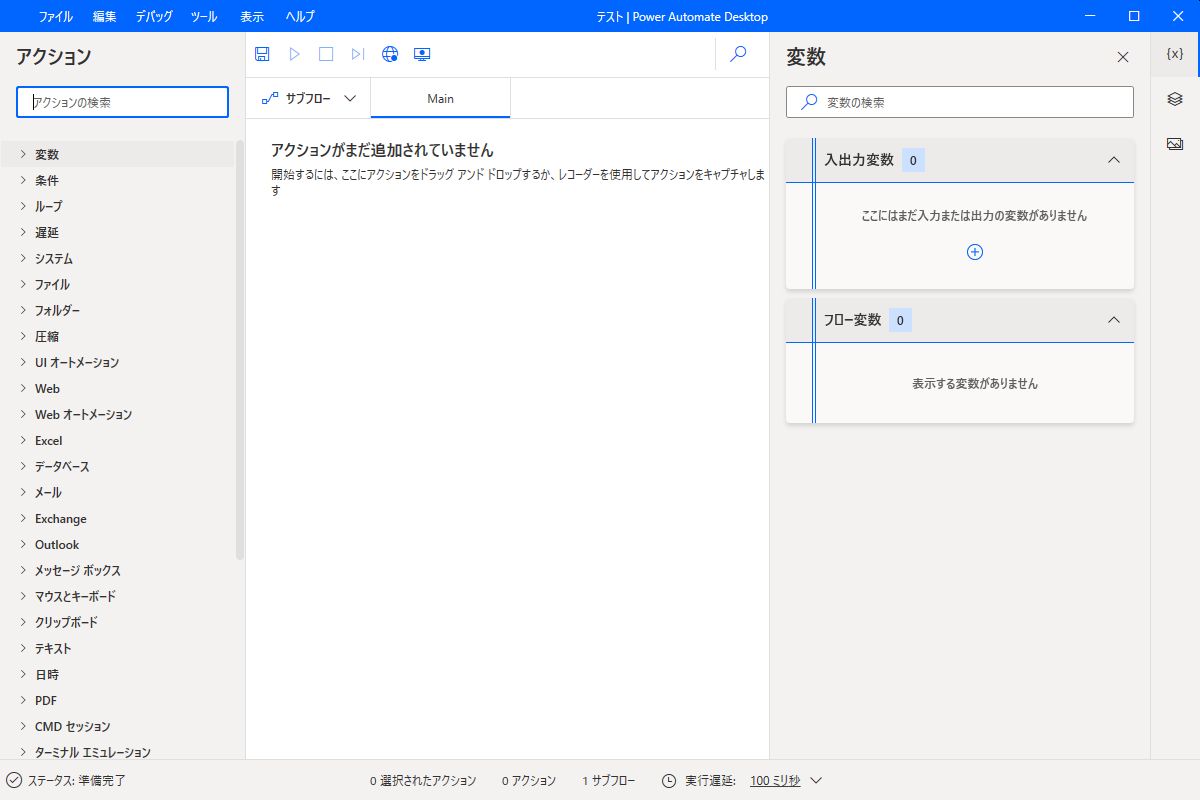Open the ファイル menu
Screen dimensions: 1200x800
pos(55,16)
